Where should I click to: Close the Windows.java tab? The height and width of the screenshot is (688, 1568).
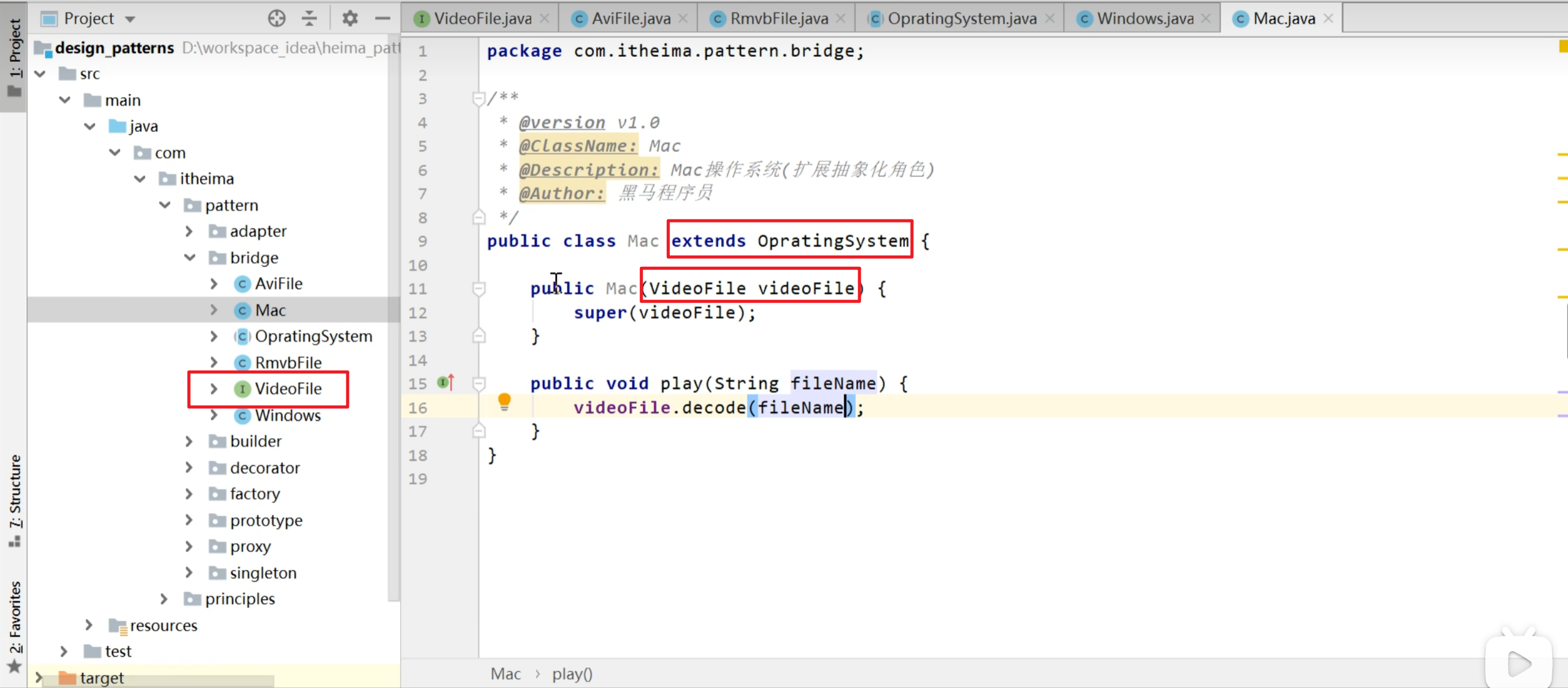coord(1206,19)
